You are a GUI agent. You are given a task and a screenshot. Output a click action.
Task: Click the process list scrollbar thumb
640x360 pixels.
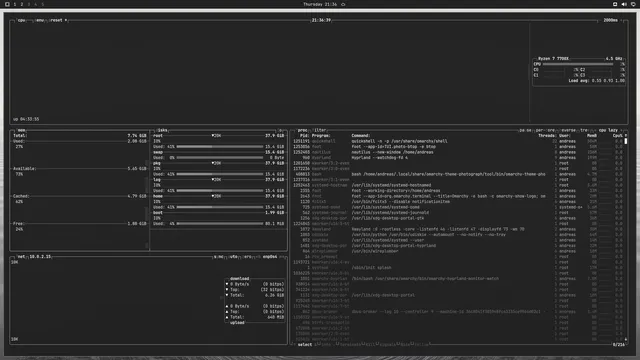[626, 141]
